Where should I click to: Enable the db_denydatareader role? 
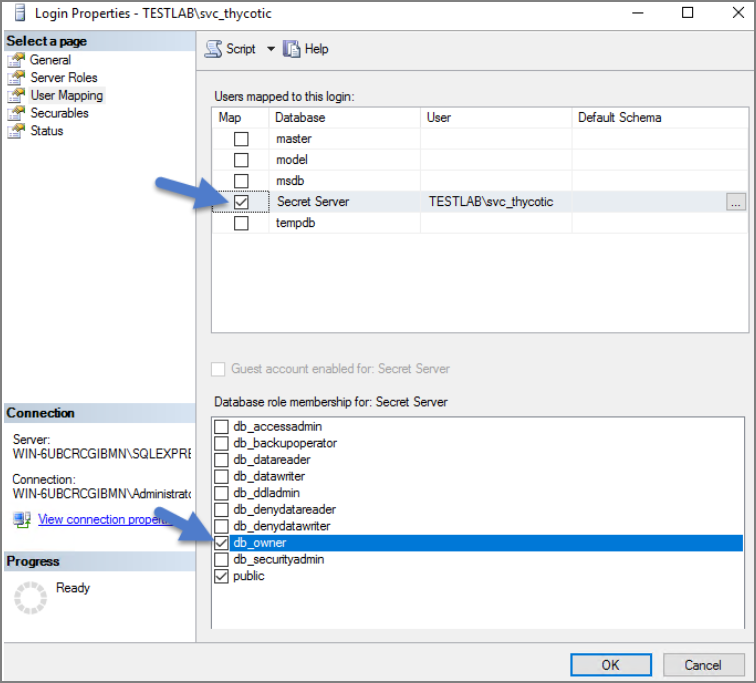coord(221,509)
